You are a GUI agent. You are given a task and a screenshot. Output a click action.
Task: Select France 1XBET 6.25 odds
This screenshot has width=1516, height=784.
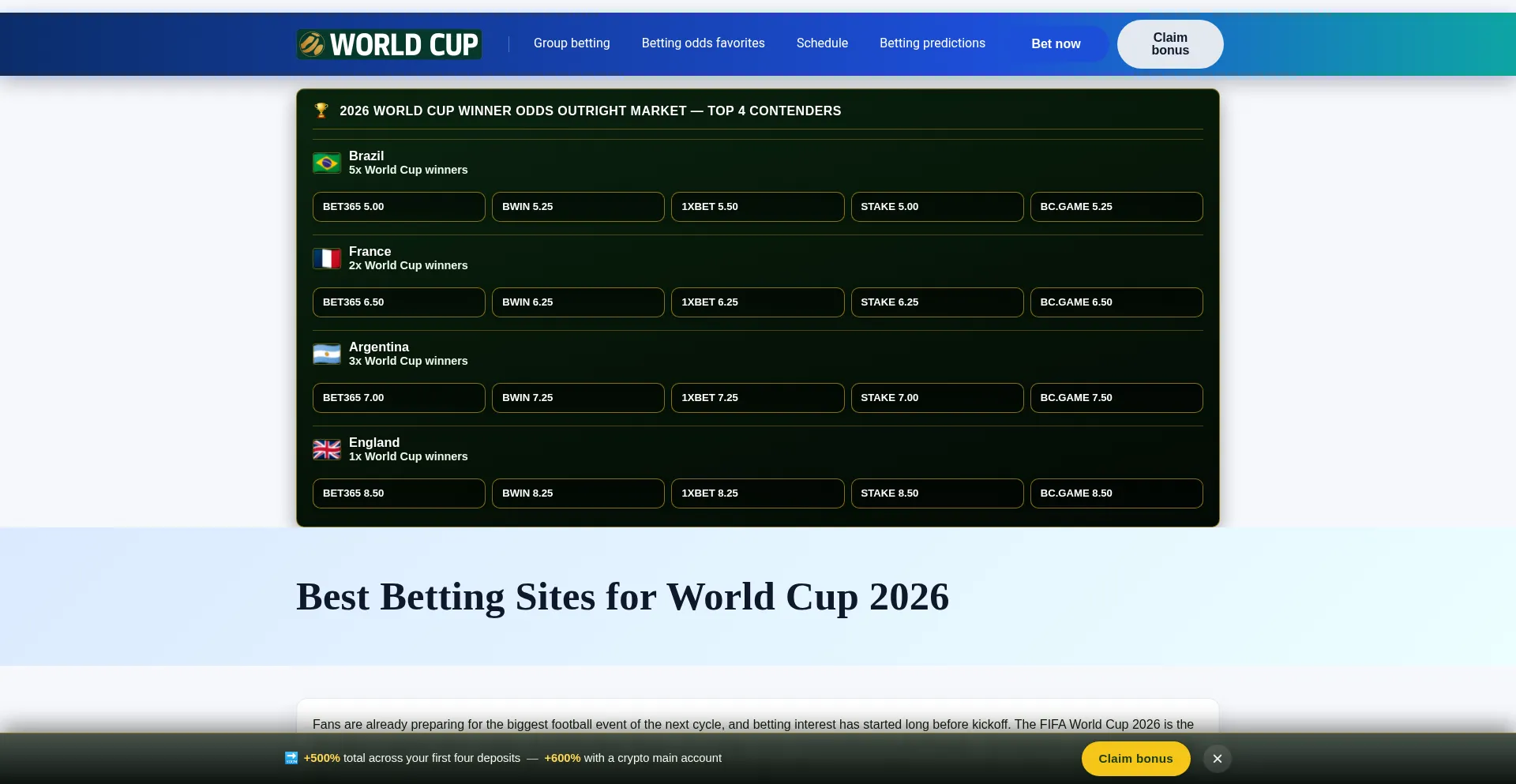[757, 302]
